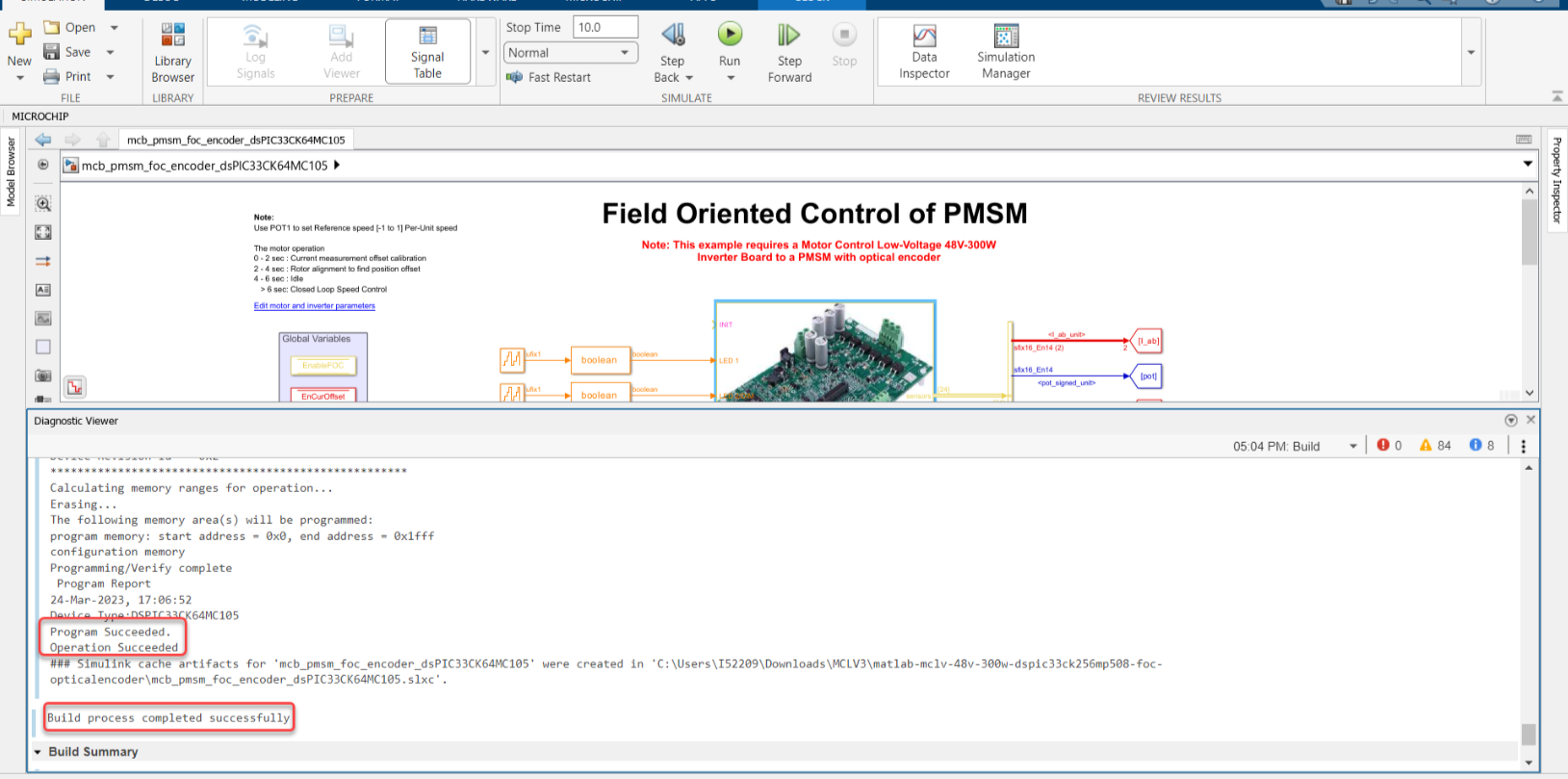Click the Fit to View icon

(43, 232)
